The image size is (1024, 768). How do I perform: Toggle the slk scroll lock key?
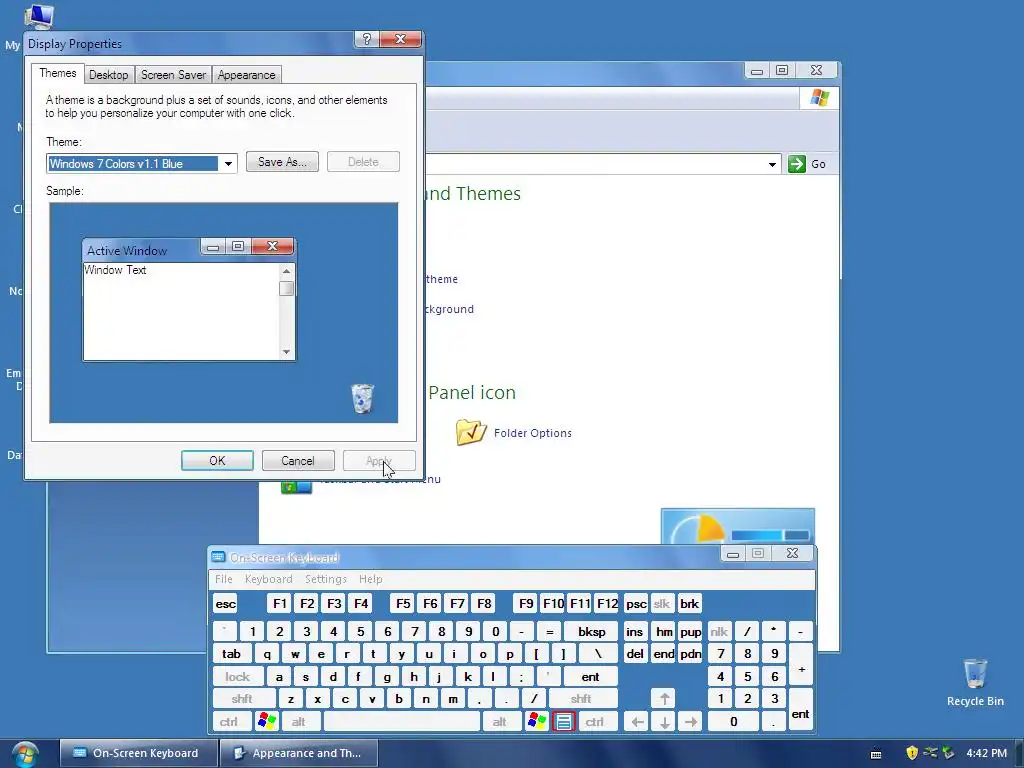click(662, 603)
